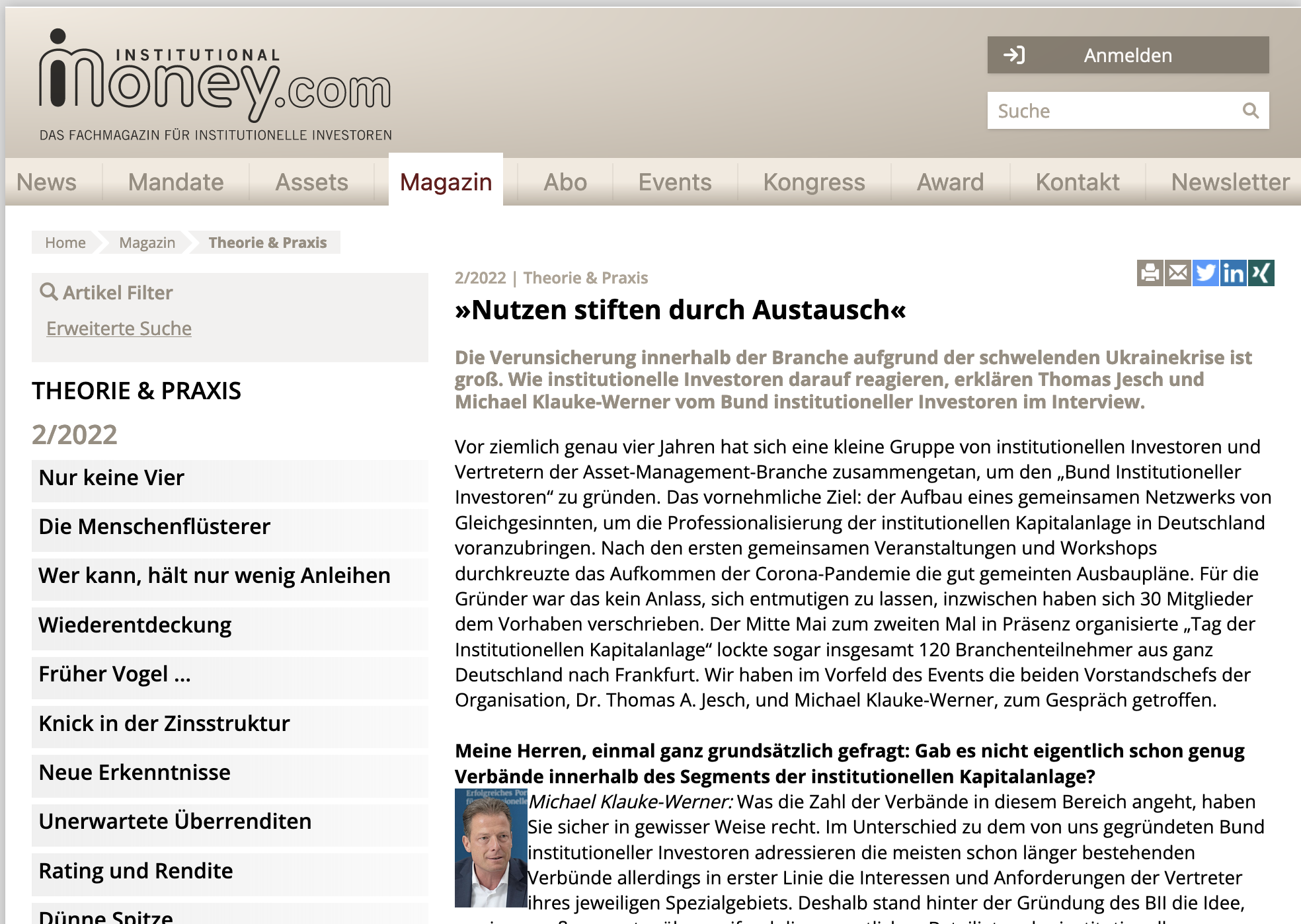
Task: Go to Home in breadcrumb
Action: point(65,243)
